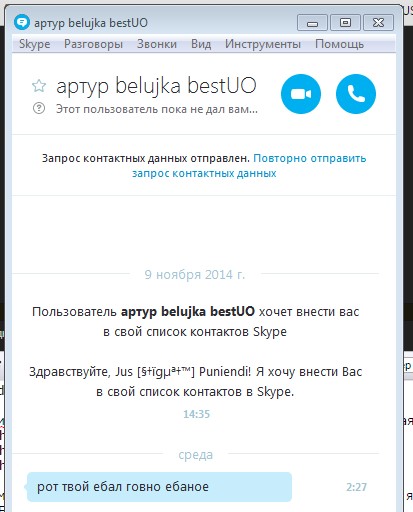The width and height of the screenshot is (413, 512).
Task: Click the среда day separator
Action: (x=195, y=455)
